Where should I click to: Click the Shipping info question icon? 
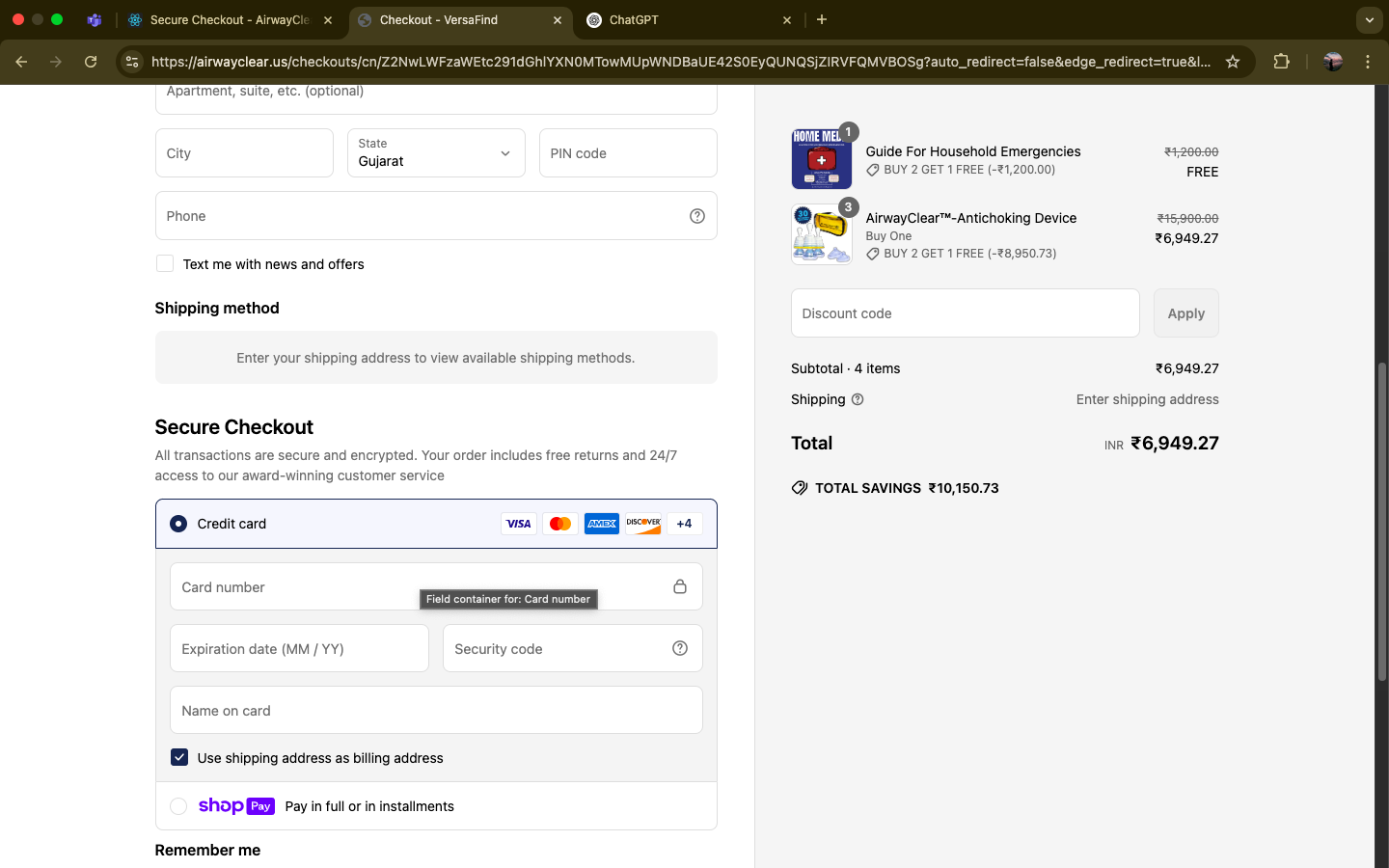coord(858,399)
